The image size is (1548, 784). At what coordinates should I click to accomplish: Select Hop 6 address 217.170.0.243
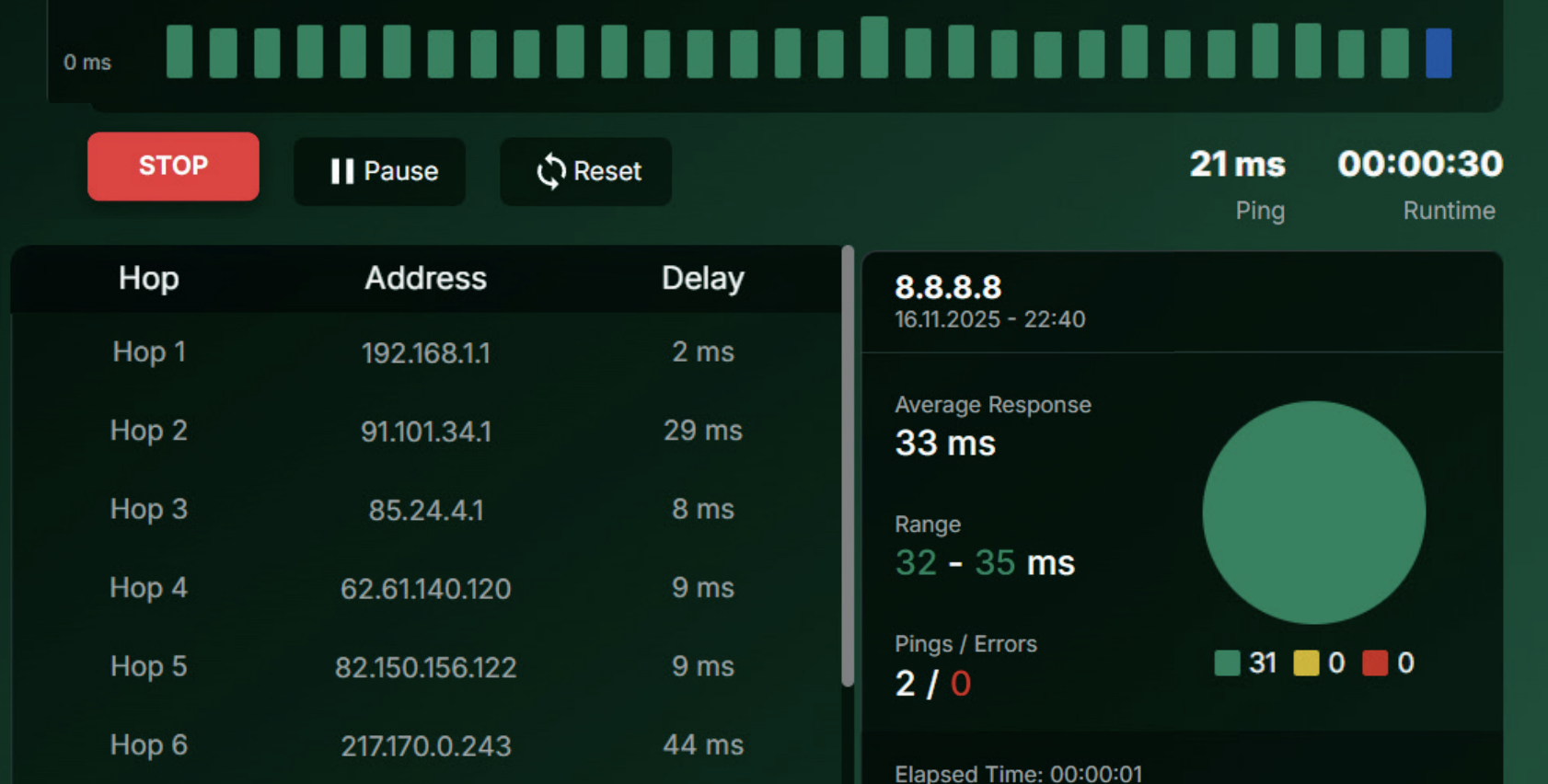[x=425, y=745]
